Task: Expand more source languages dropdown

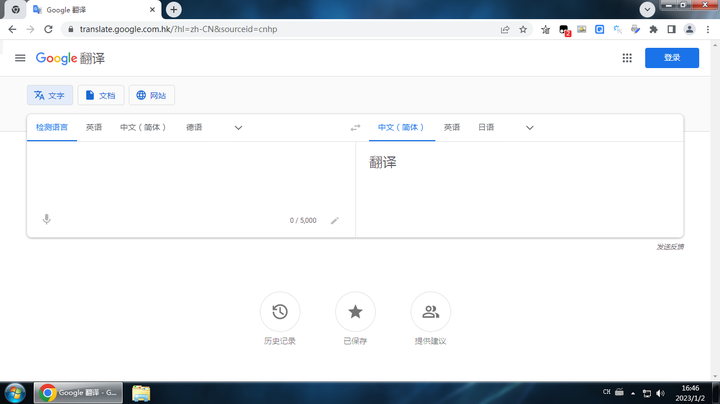Action: [238, 128]
